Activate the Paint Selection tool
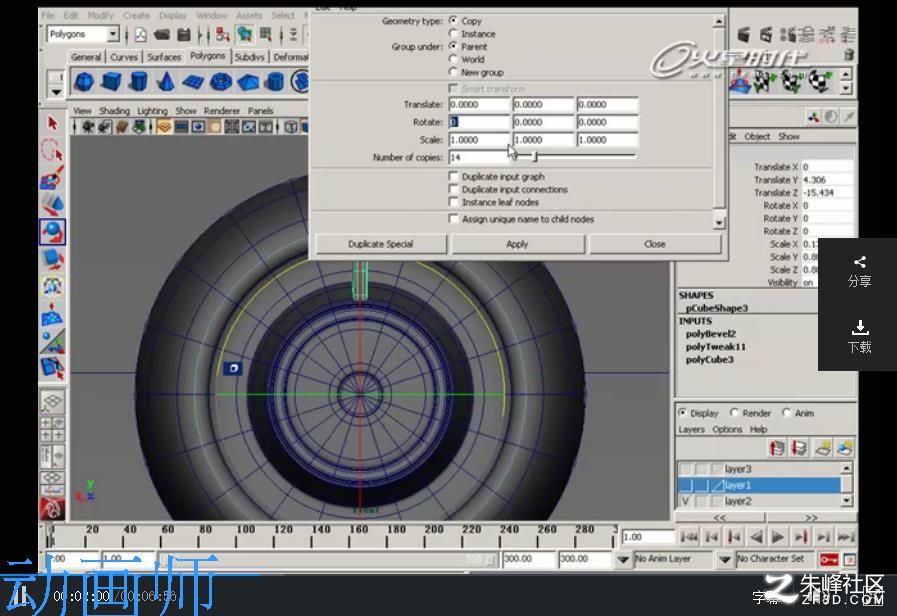The height and width of the screenshot is (616, 897). [53, 177]
